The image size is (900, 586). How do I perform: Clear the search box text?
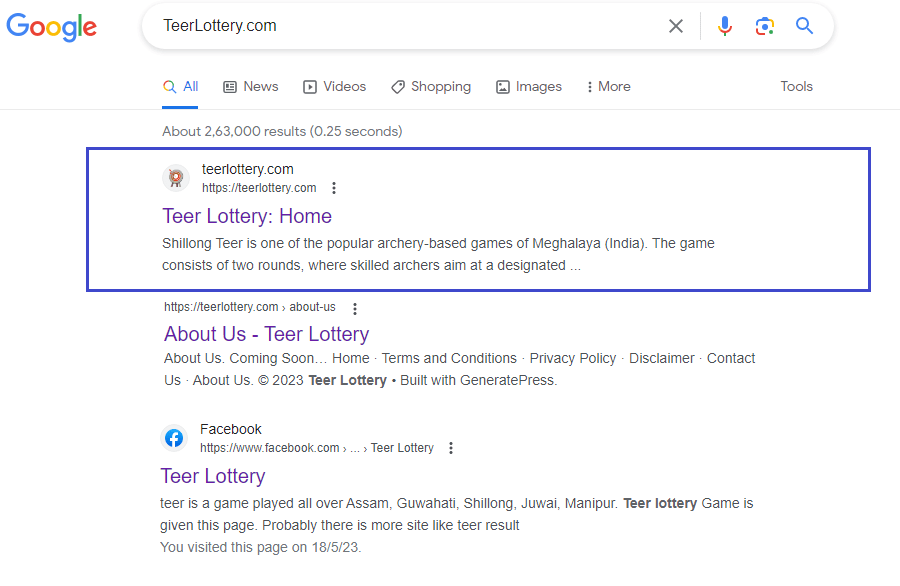point(676,26)
